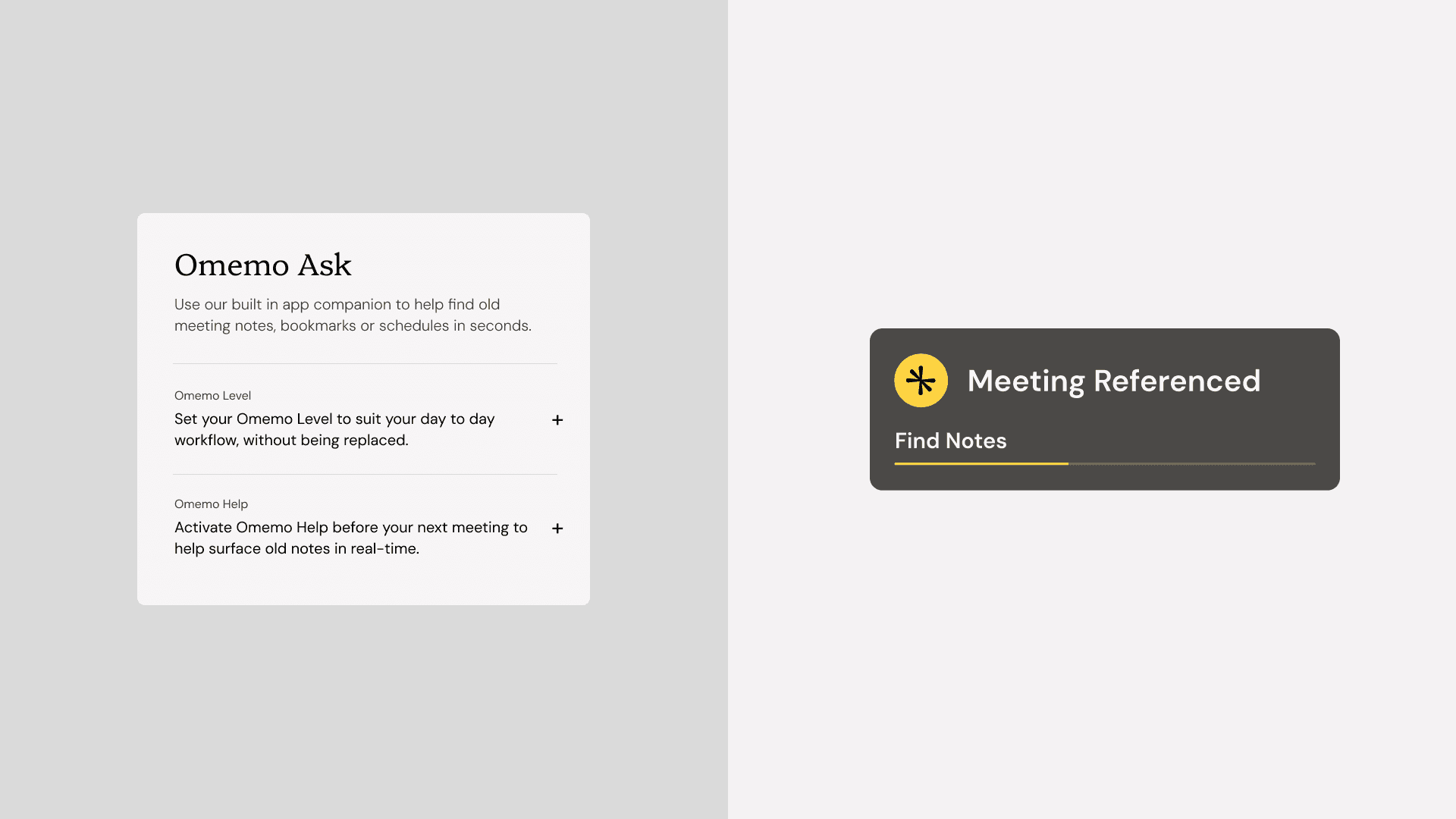The image size is (1456, 819).
Task: Click the small Omemo Help label
Action: point(211,504)
